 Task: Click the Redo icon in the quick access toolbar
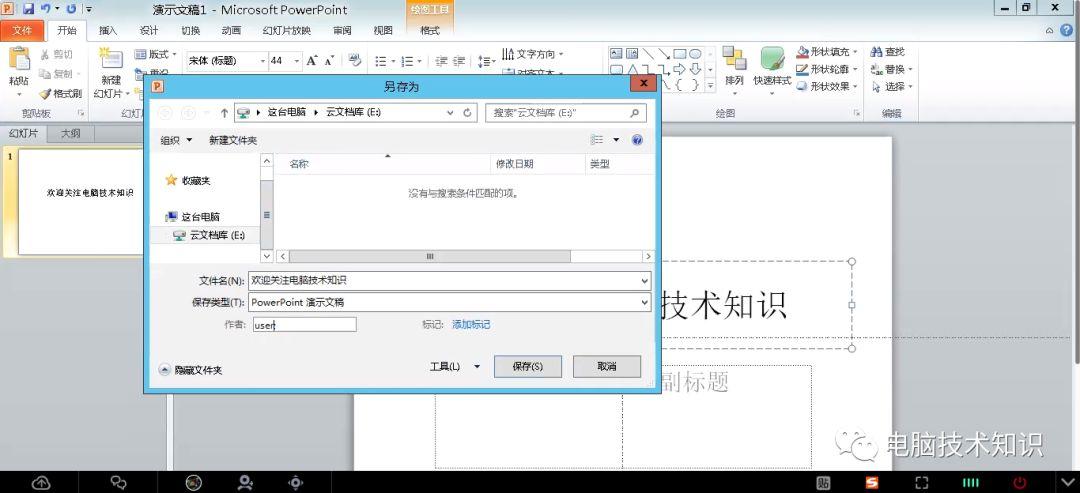[71, 9]
